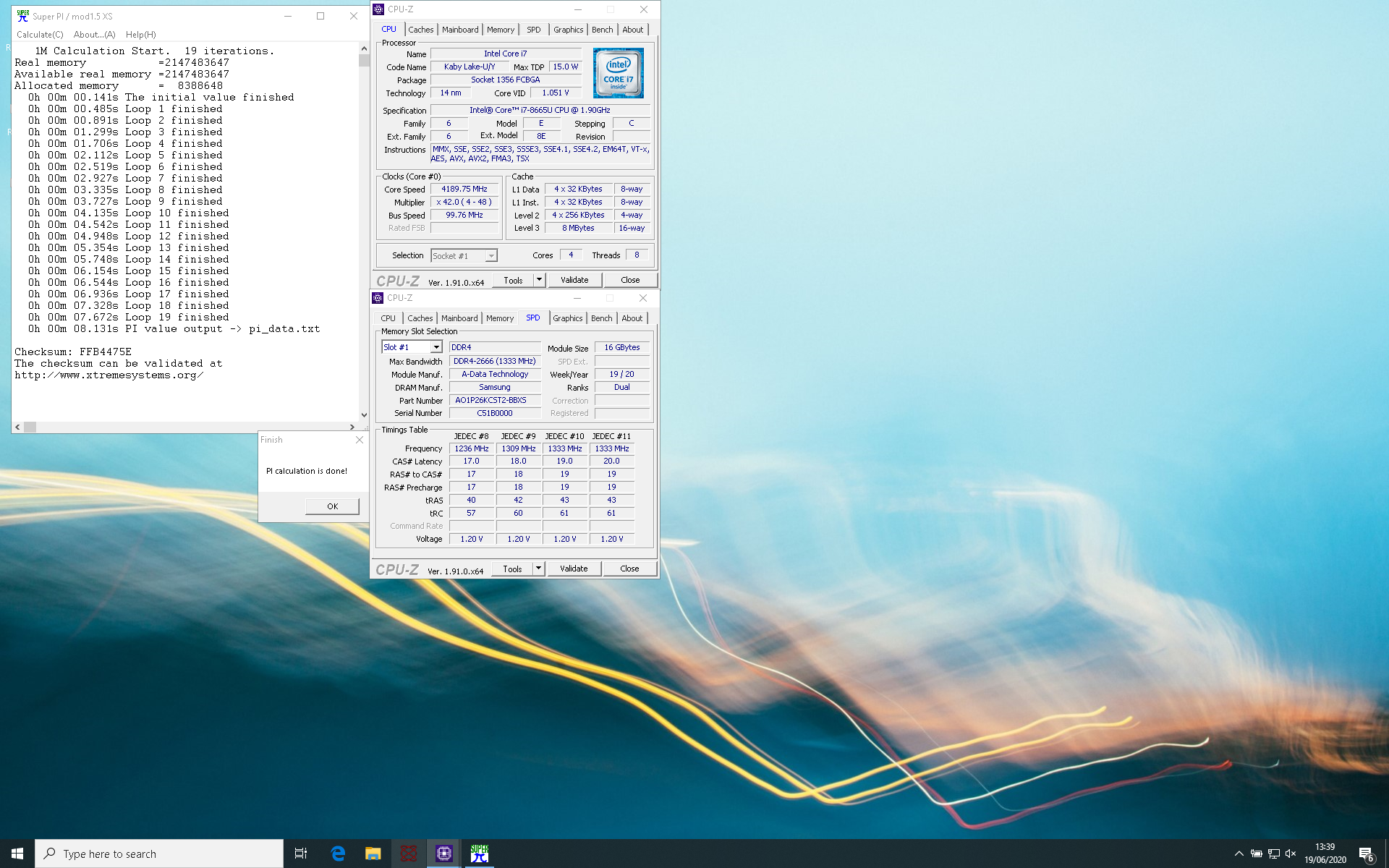The height and width of the screenshot is (868, 1389).
Task: Switch to SPD tab in upper CPU-Z
Action: click(x=533, y=30)
